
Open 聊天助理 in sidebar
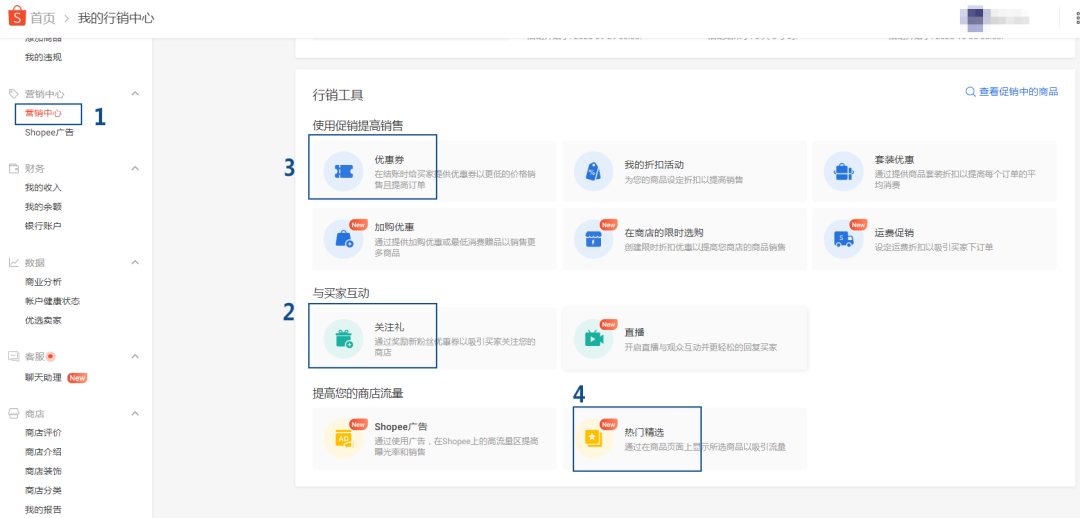coord(43,377)
